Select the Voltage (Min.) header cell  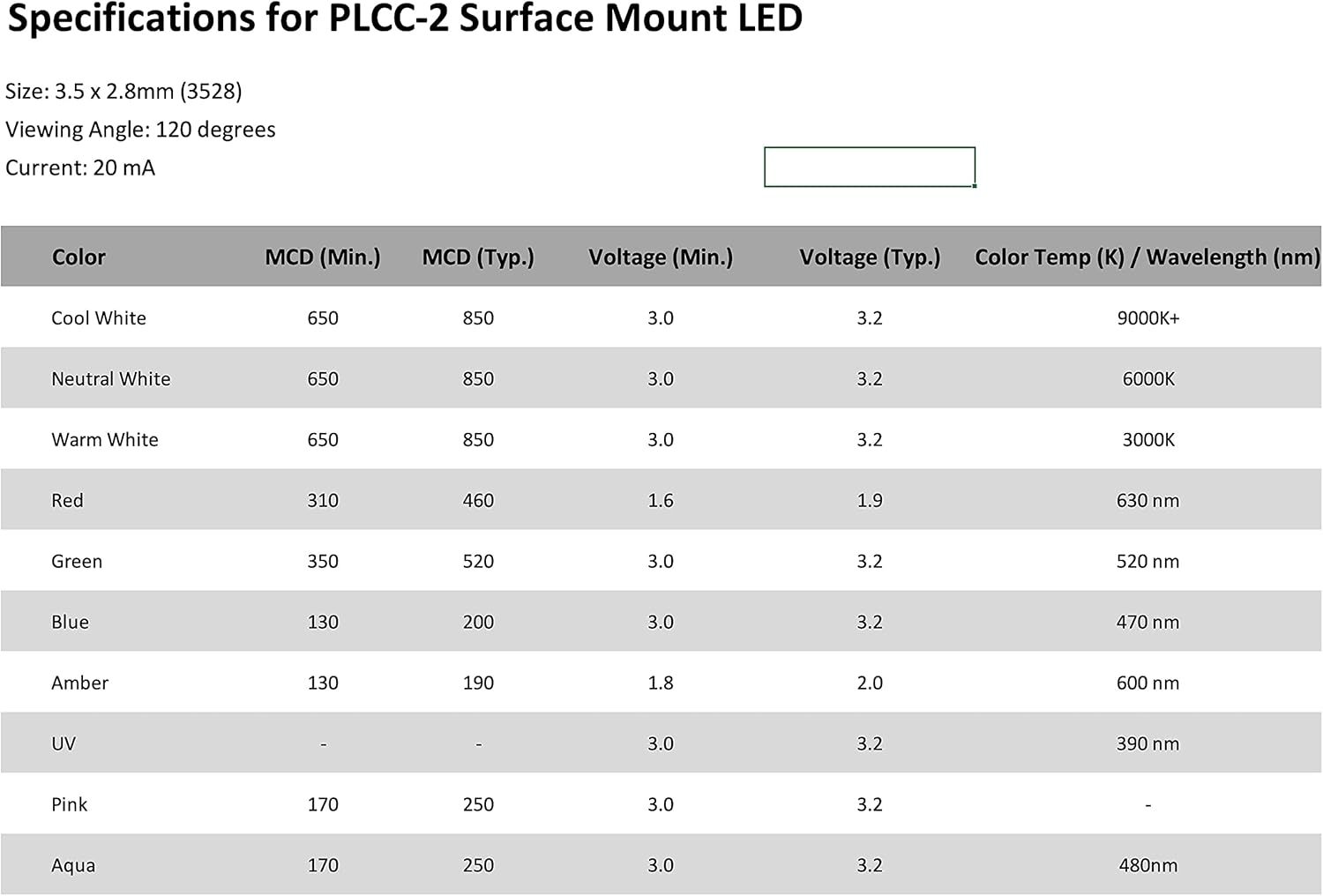(x=661, y=257)
